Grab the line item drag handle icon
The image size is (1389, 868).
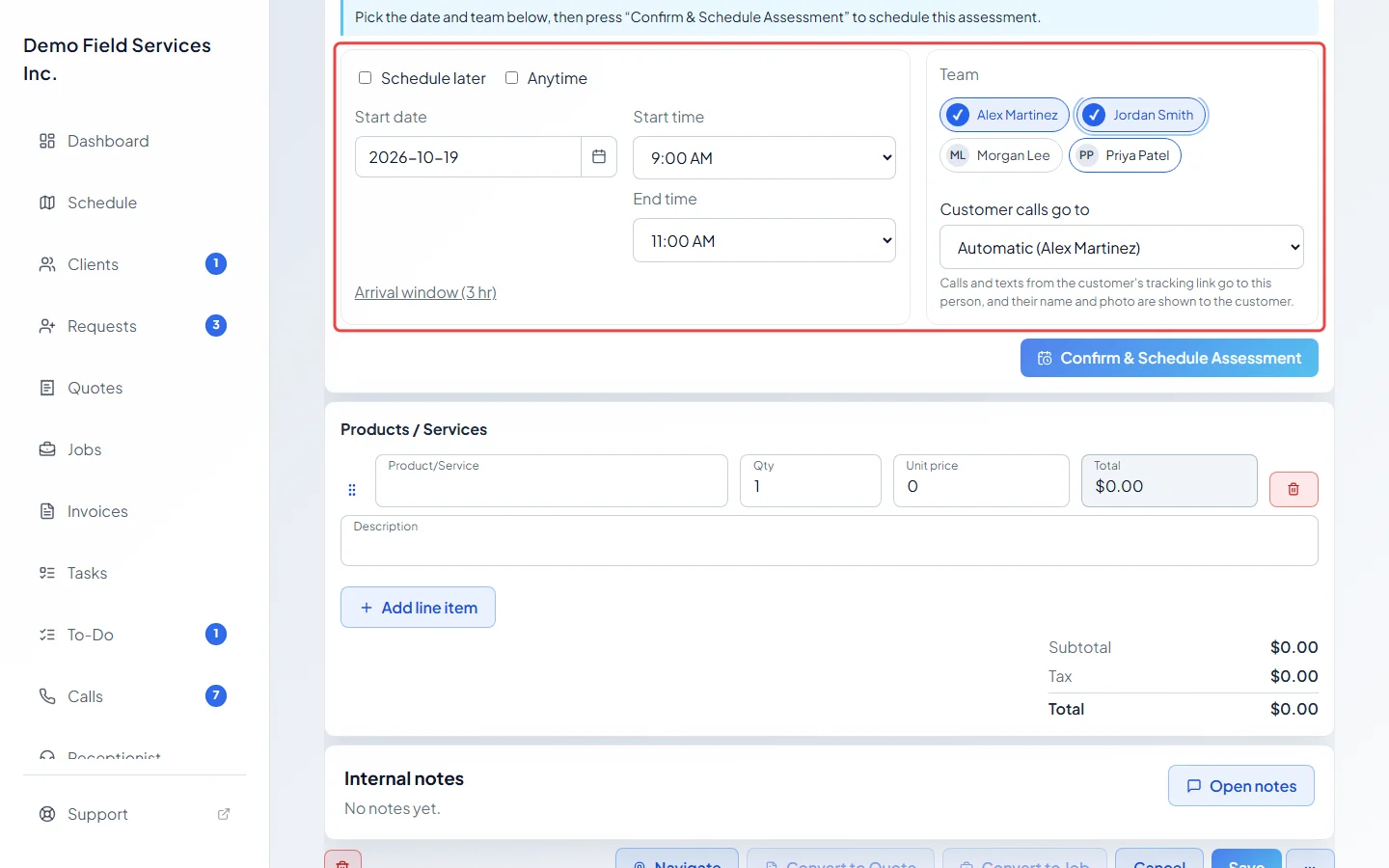click(352, 490)
